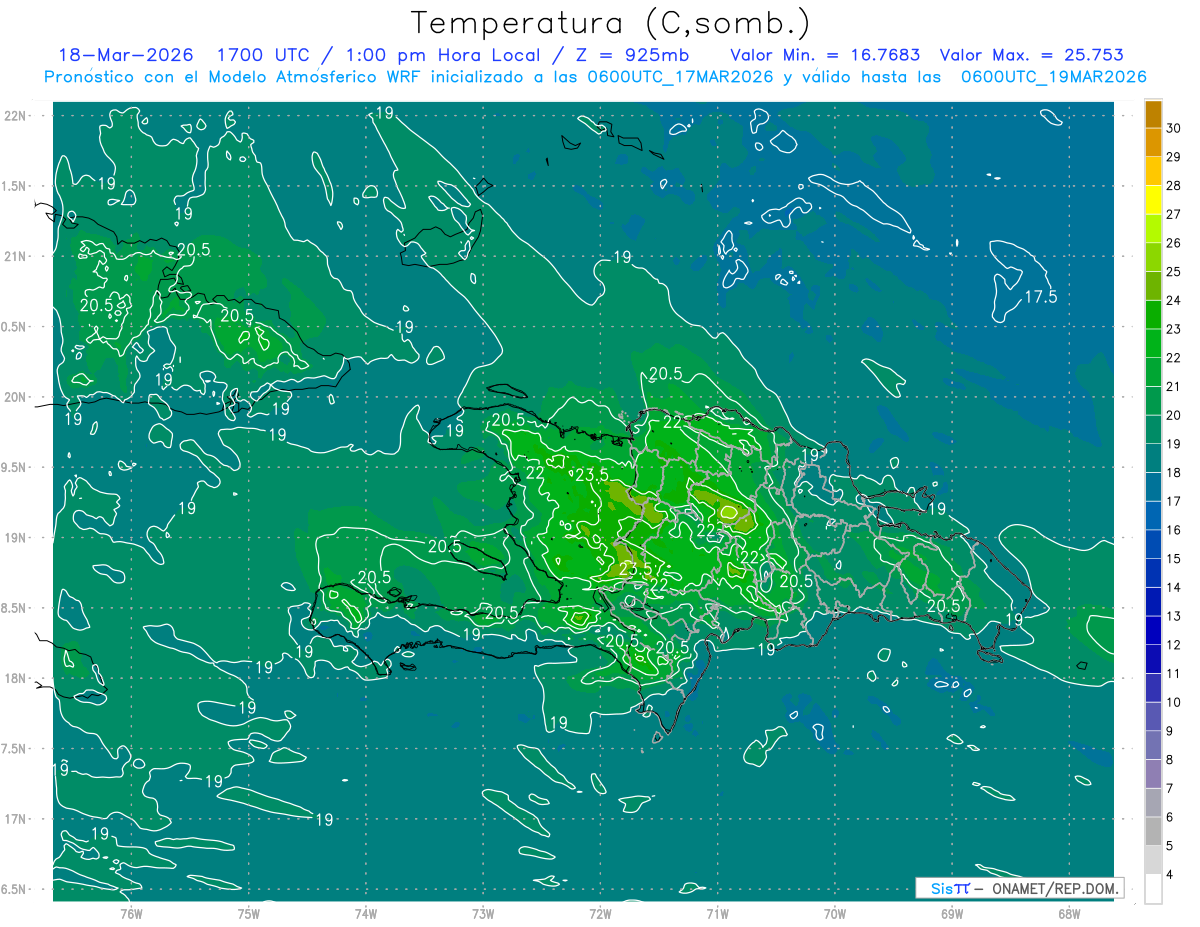Viewport: 1200px width, 927px height.
Task: Click the '4' label on the color scale
Action: (x=1172, y=875)
